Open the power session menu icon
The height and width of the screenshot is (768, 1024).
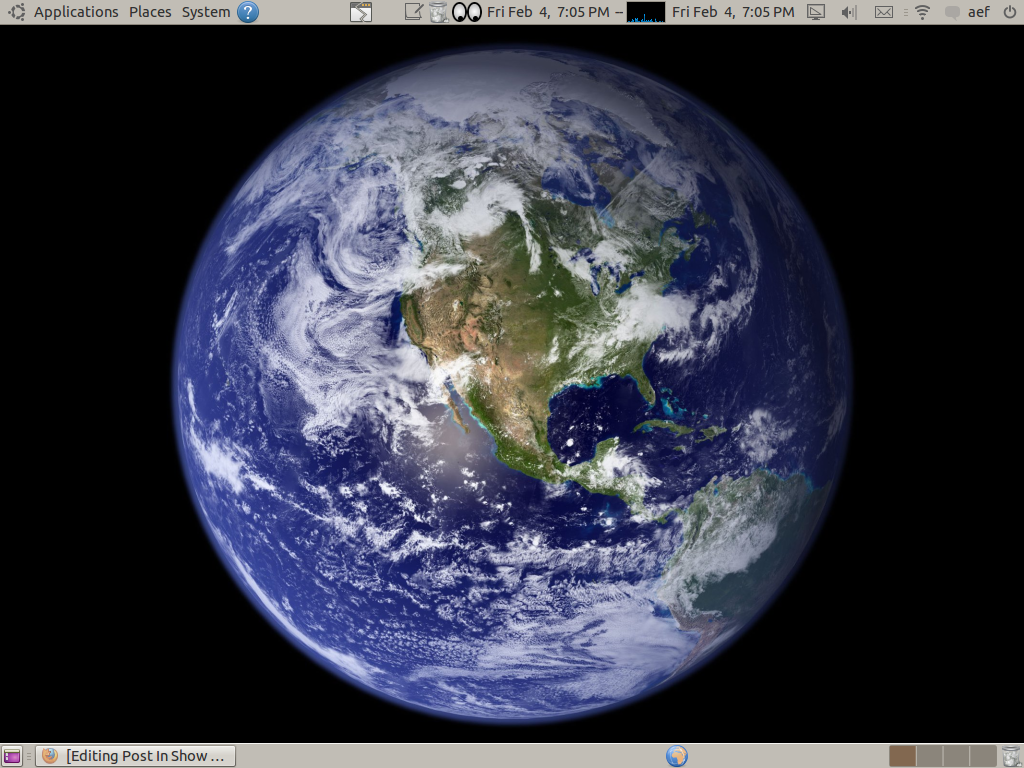coord(1009,12)
